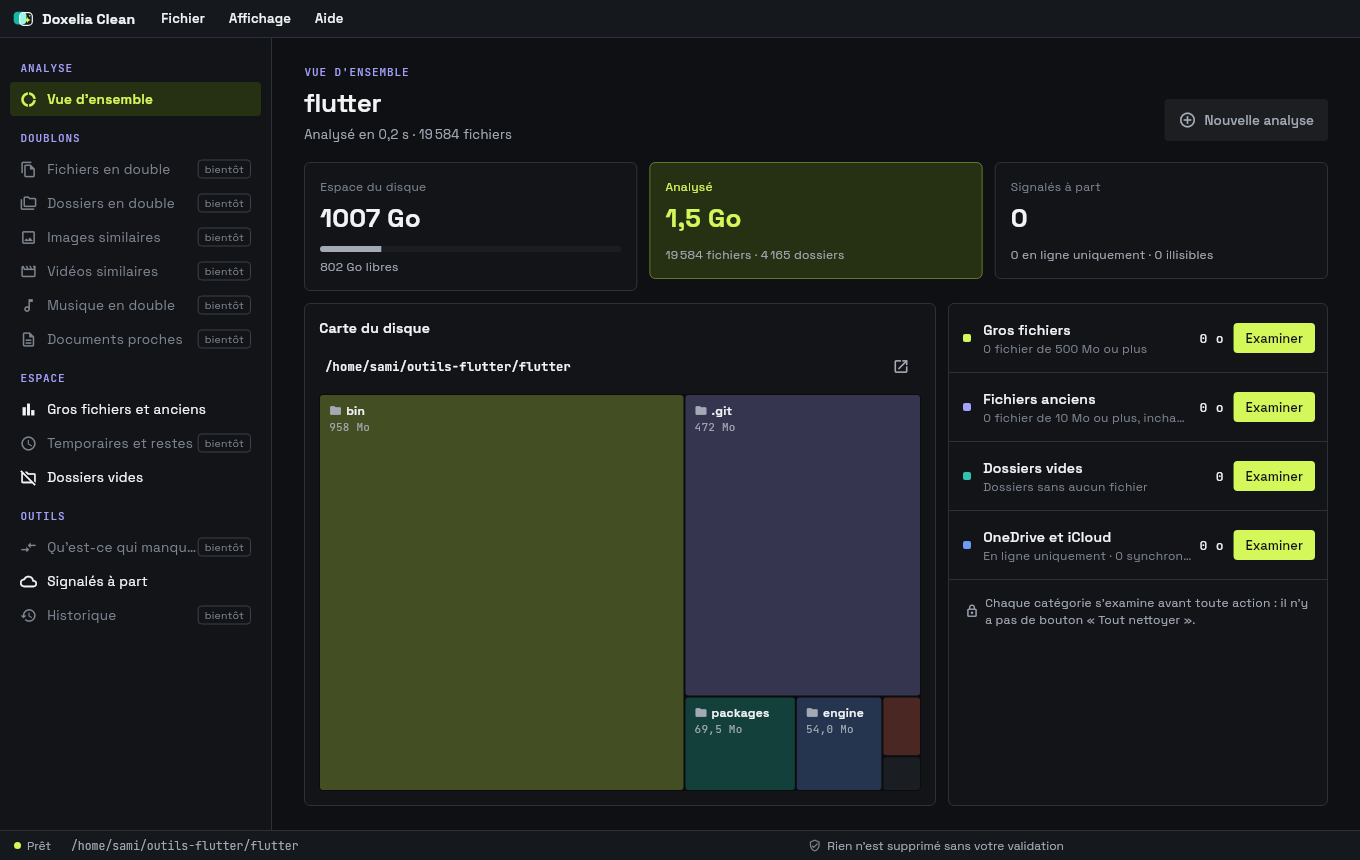Click the Espace du disque card
This screenshot has width=1360, height=860.
pos(470,226)
